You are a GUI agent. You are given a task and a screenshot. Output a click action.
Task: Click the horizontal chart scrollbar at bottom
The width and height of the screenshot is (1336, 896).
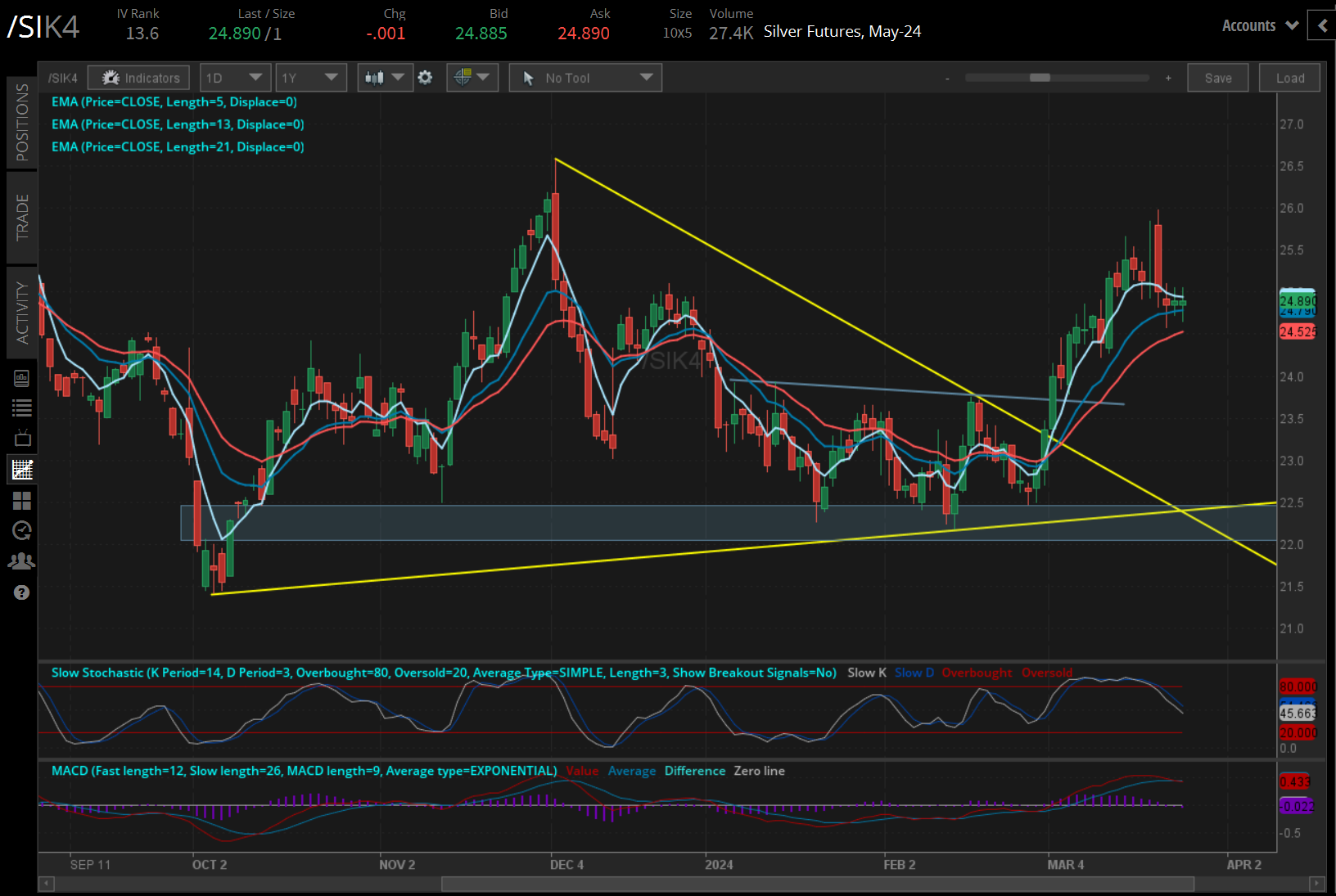click(x=817, y=884)
